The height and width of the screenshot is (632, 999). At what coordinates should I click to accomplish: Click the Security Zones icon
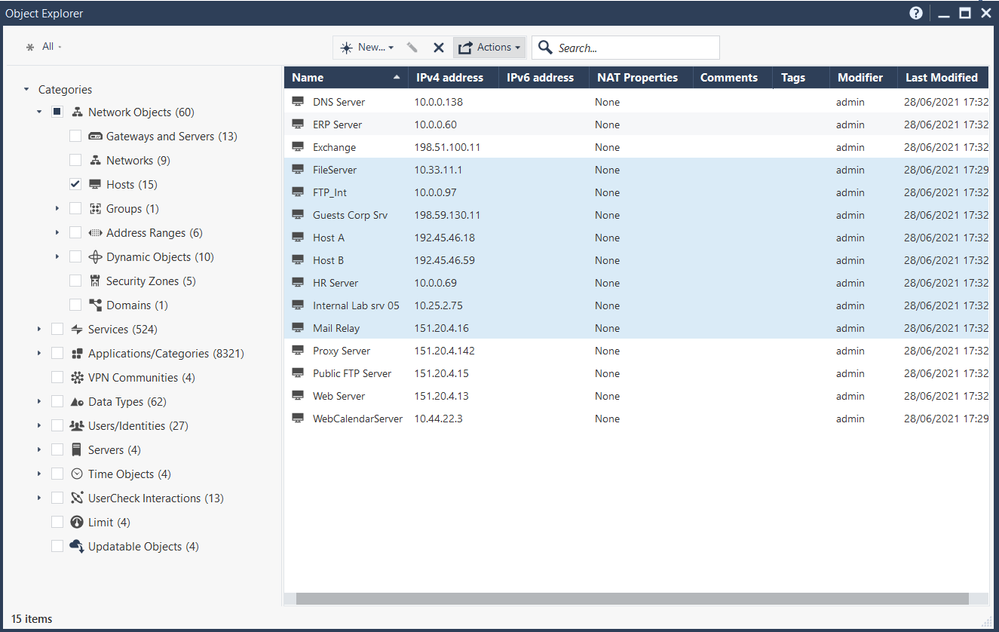pyautogui.click(x=95, y=281)
